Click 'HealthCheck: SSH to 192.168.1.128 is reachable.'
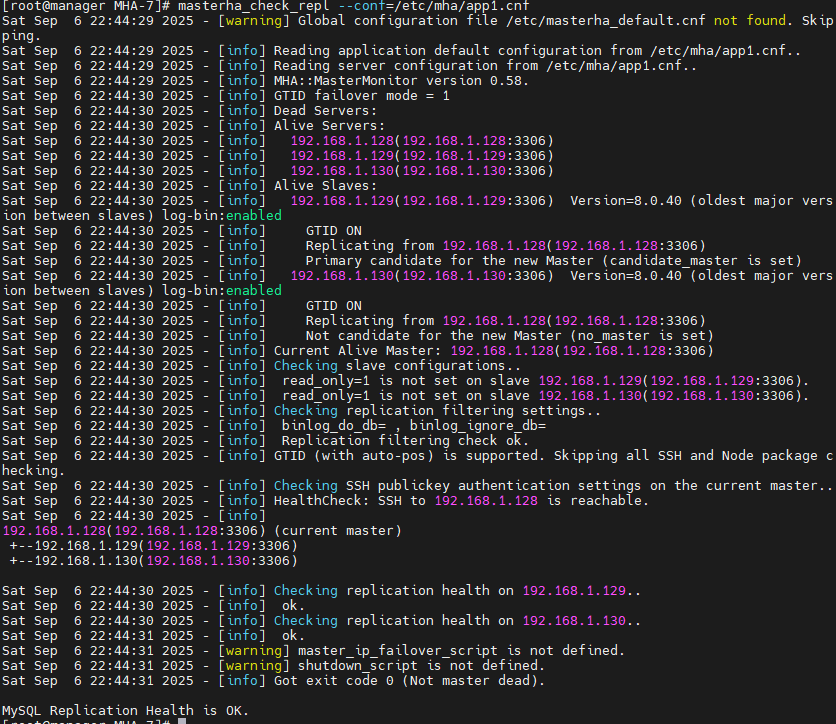 (461, 501)
